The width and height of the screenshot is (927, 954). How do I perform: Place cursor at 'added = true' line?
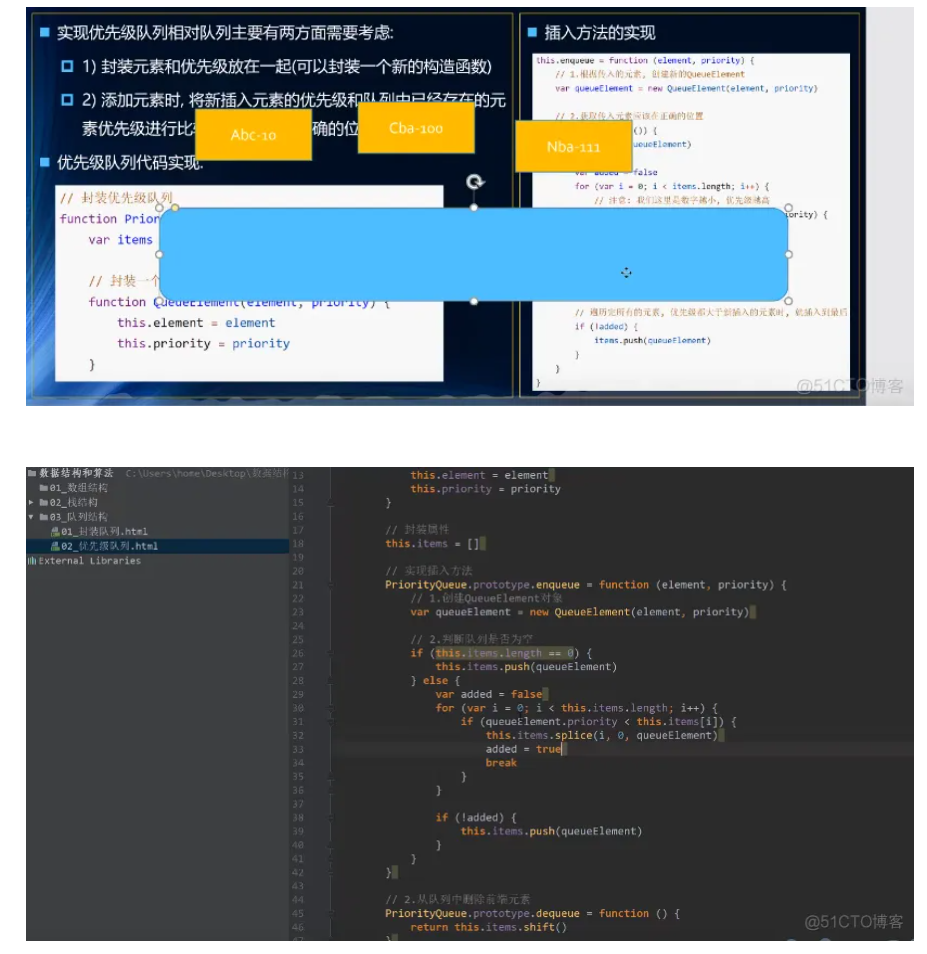523,749
